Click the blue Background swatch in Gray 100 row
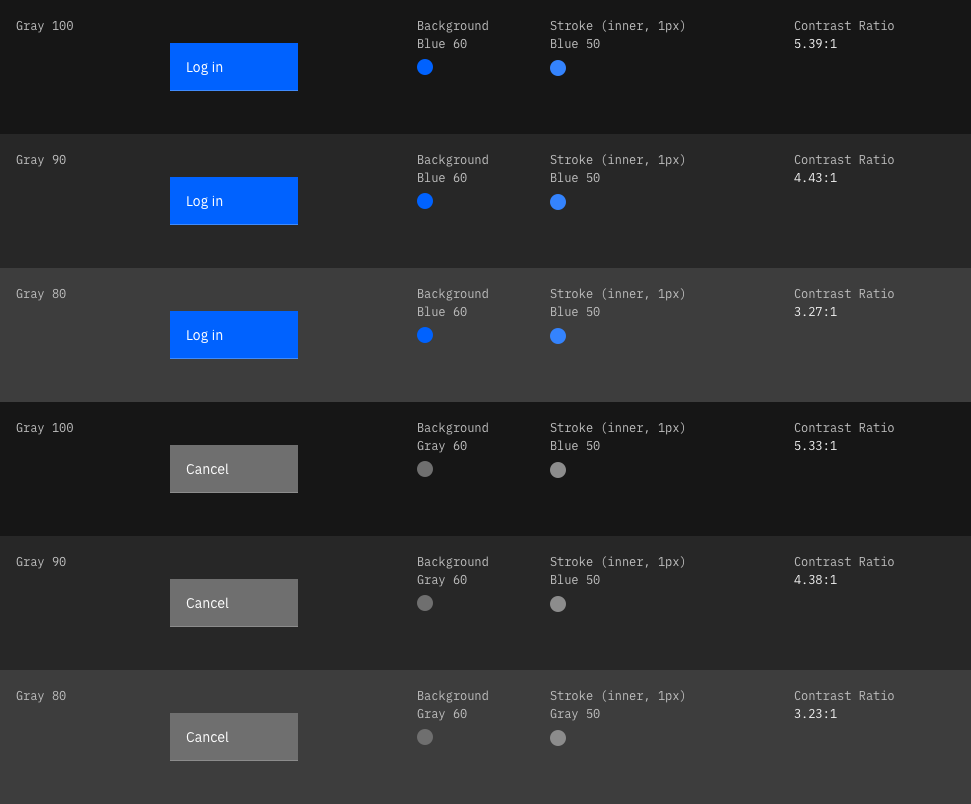Screen dimensions: 971x804 click(x=425, y=67)
